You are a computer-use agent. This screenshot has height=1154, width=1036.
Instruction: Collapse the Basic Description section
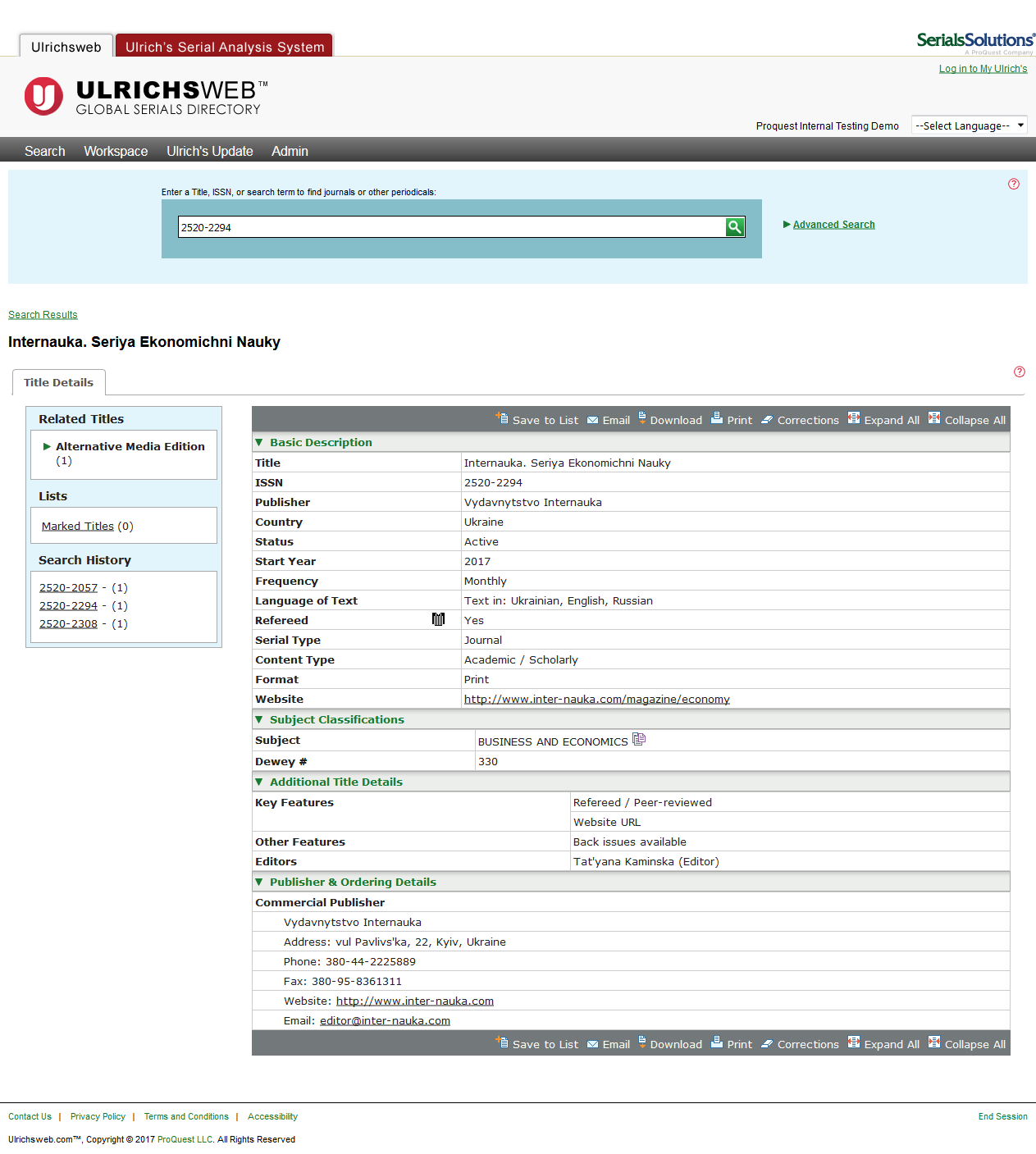point(259,442)
